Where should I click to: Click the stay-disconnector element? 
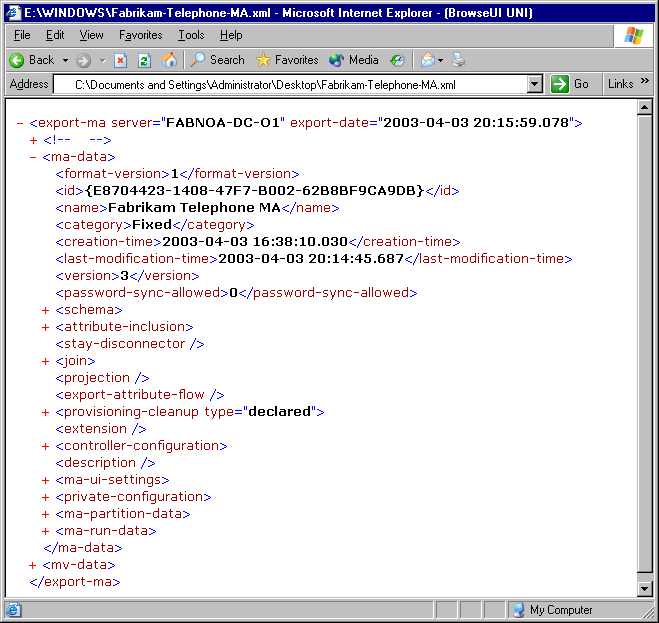130,344
